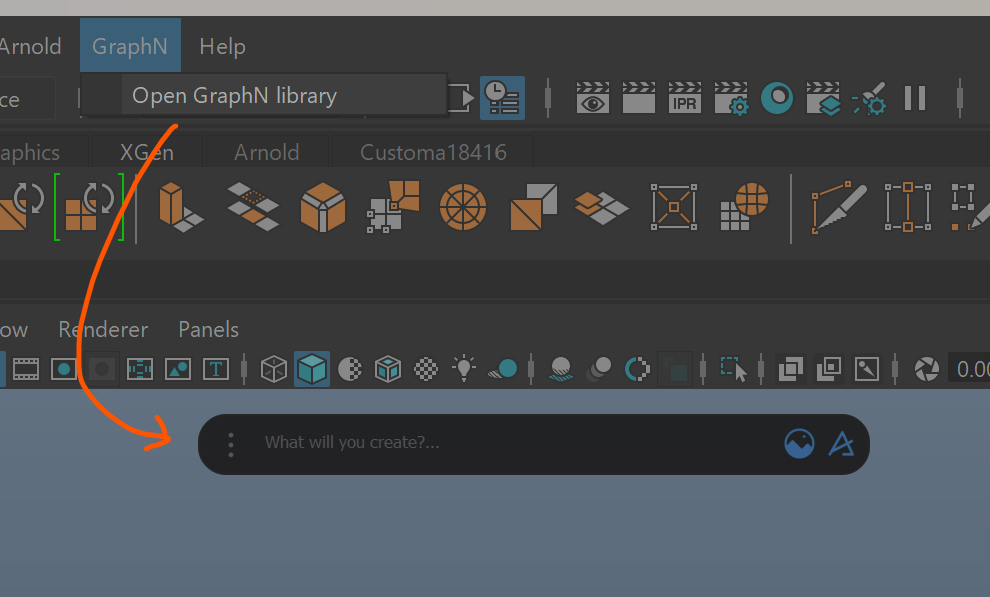Select the Bevel cube shelf icon
Screen dimensions: 990x597
tap(323, 207)
